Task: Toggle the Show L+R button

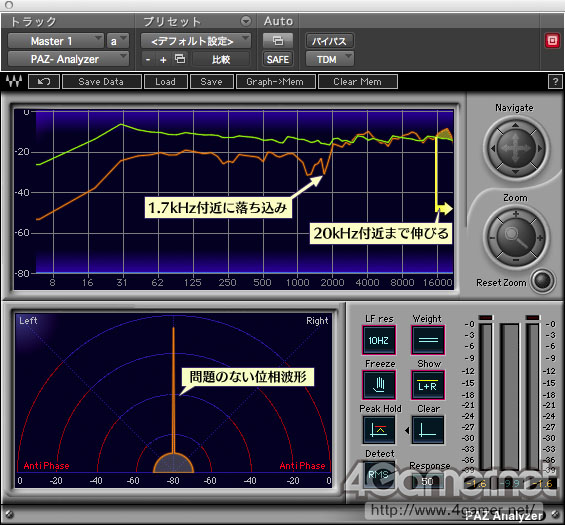Action: [428, 385]
